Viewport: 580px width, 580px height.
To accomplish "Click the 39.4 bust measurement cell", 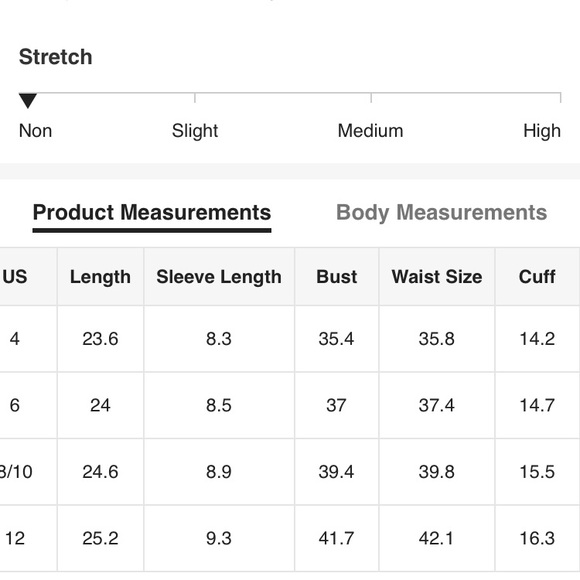I will click(337, 472).
